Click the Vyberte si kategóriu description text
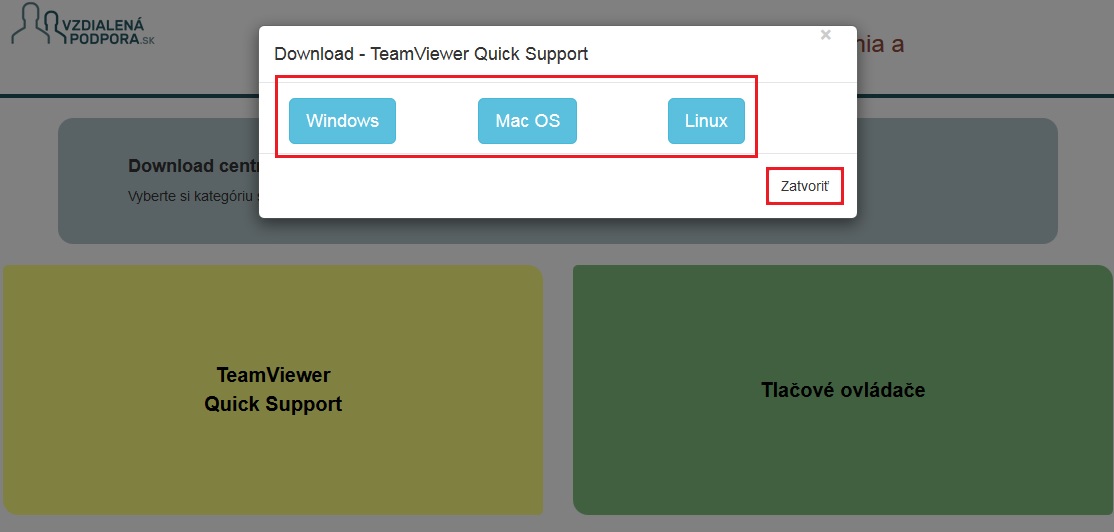Screen dimensions: 1114x532 click(x=192, y=196)
